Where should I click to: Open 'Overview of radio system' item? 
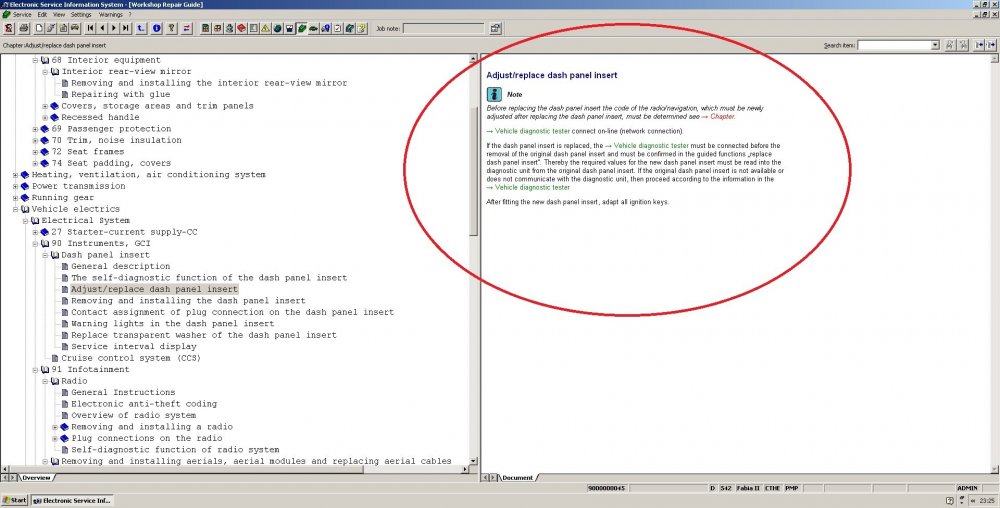[133, 416]
